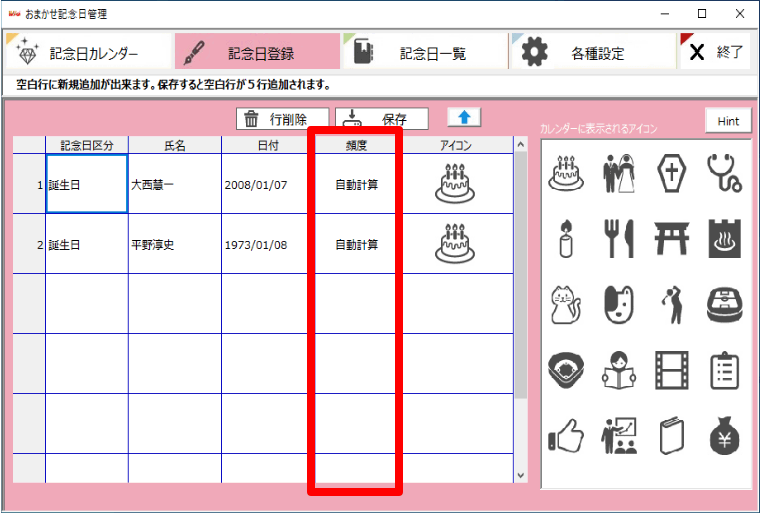
Task: Select the yen money bag icon
Action: click(x=725, y=435)
